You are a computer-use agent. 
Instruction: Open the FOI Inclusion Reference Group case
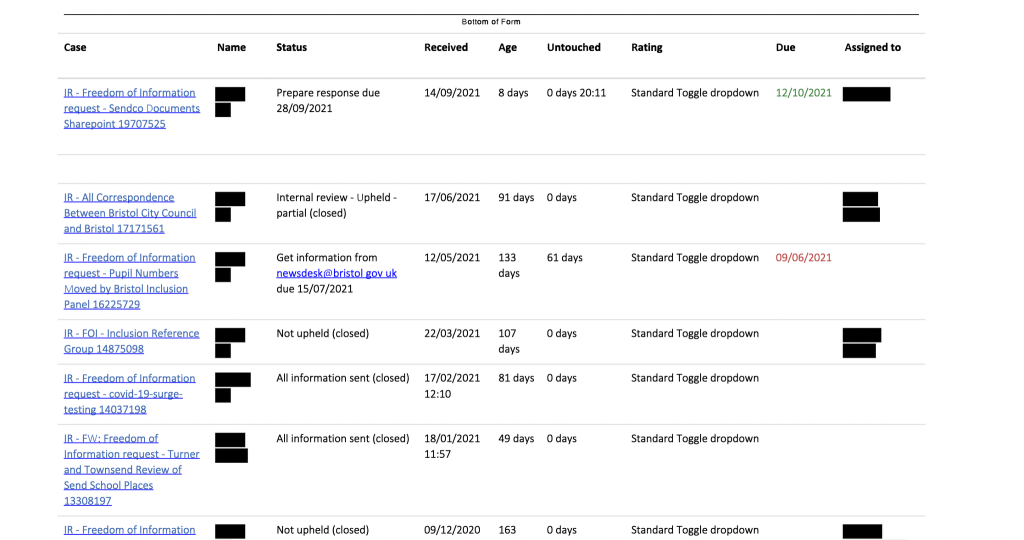point(131,341)
